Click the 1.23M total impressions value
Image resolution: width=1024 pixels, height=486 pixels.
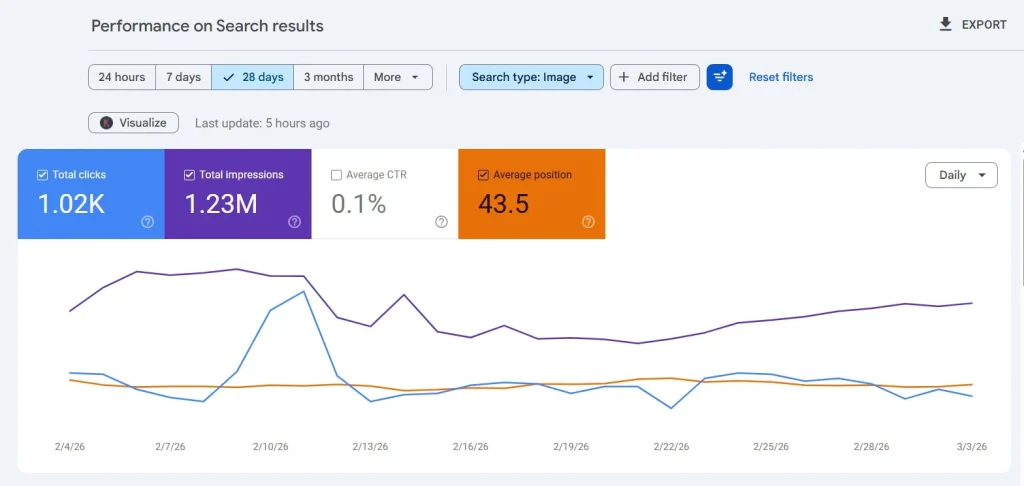[x=221, y=204]
